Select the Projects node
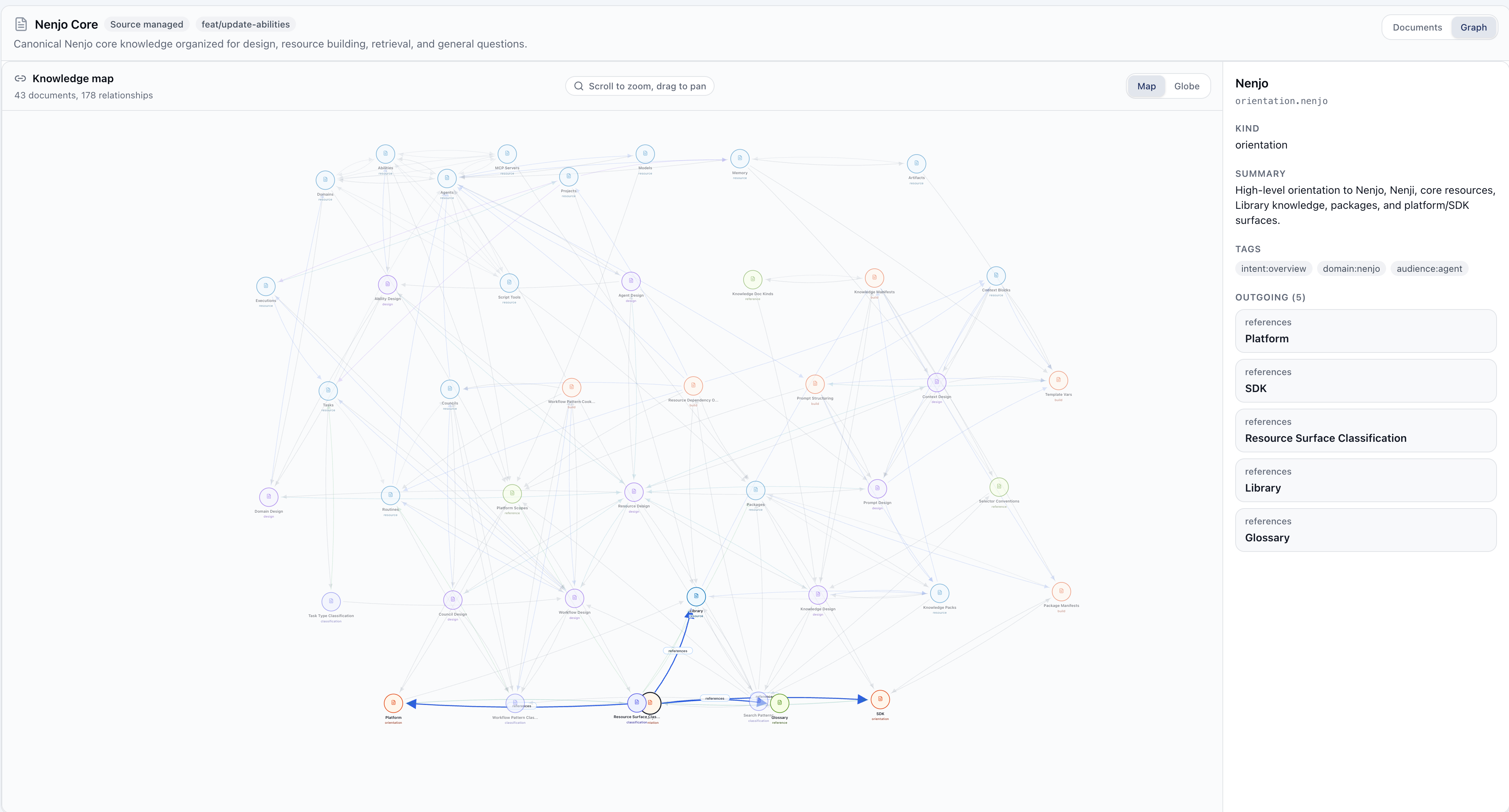This screenshot has height=812, width=1509. [569, 176]
